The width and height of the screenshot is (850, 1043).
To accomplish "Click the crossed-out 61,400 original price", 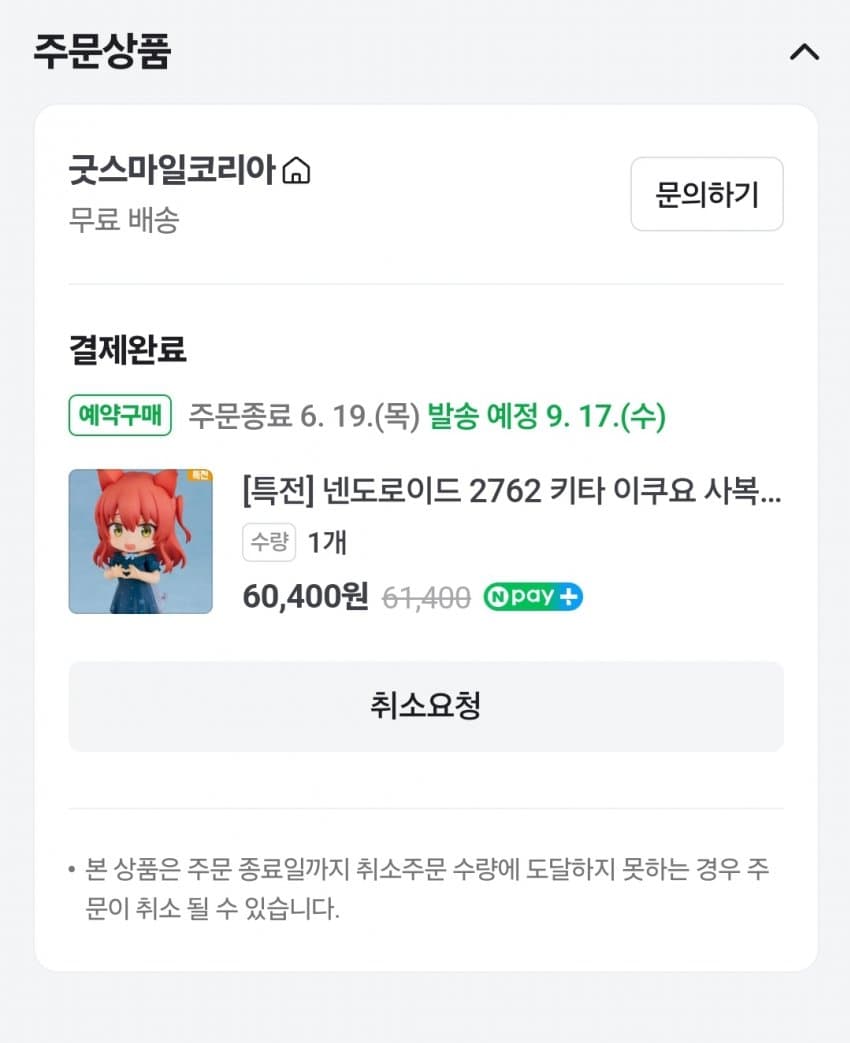I will tap(427, 597).
